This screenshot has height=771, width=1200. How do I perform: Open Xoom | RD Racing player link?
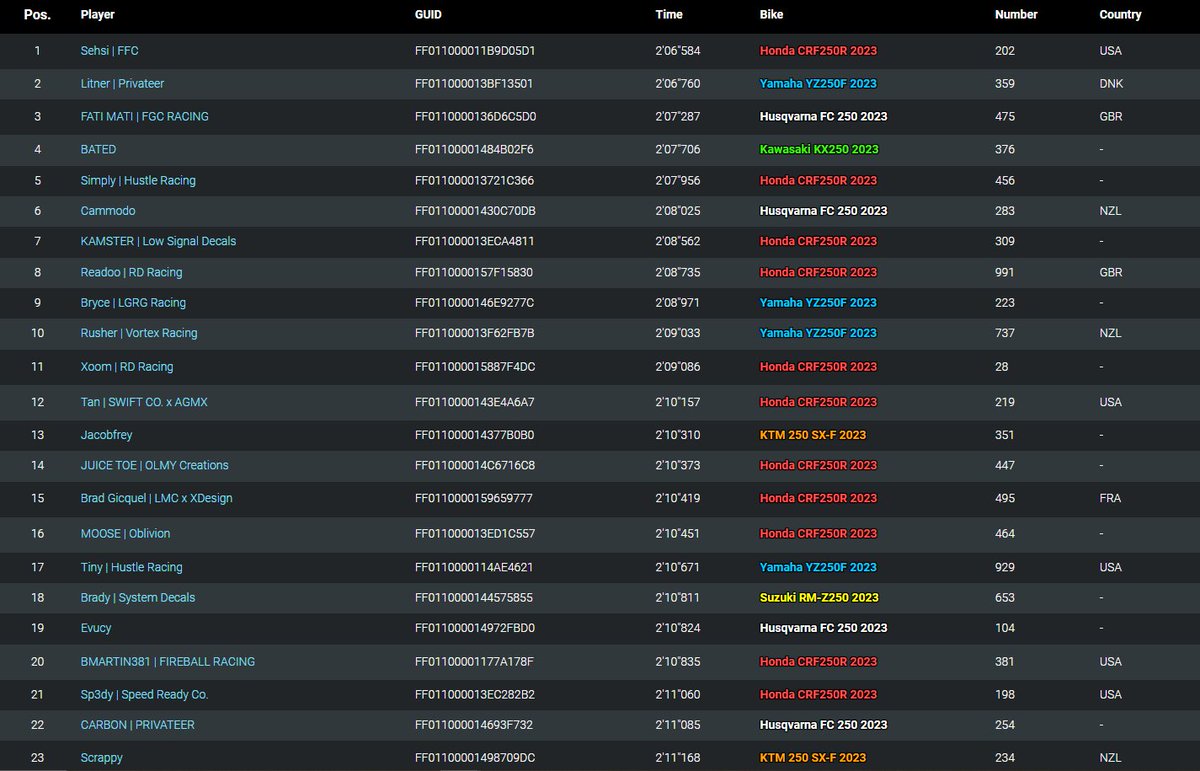(x=127, y=367)
